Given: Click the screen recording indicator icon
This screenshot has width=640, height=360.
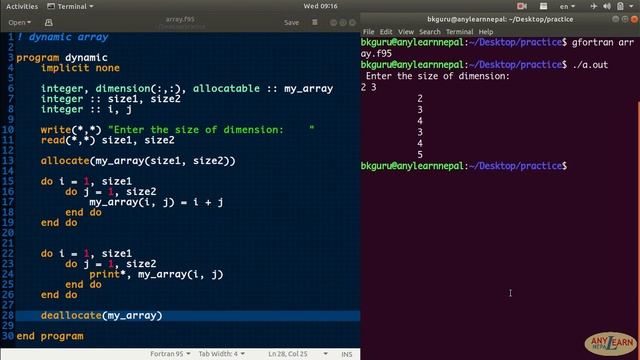Looking at the screenshot, I should pos(522,6).
